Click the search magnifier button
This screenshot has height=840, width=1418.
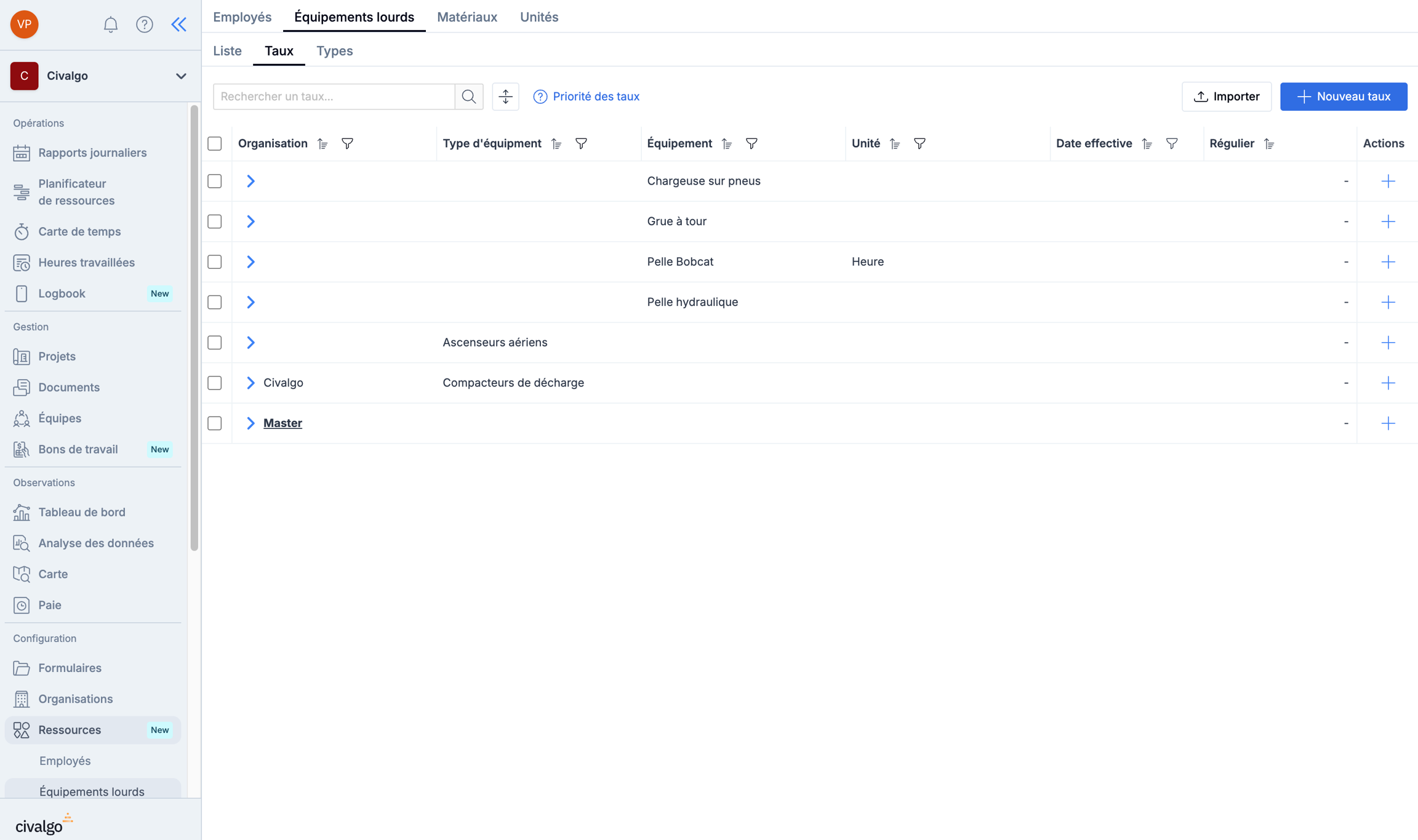point(469,97)
